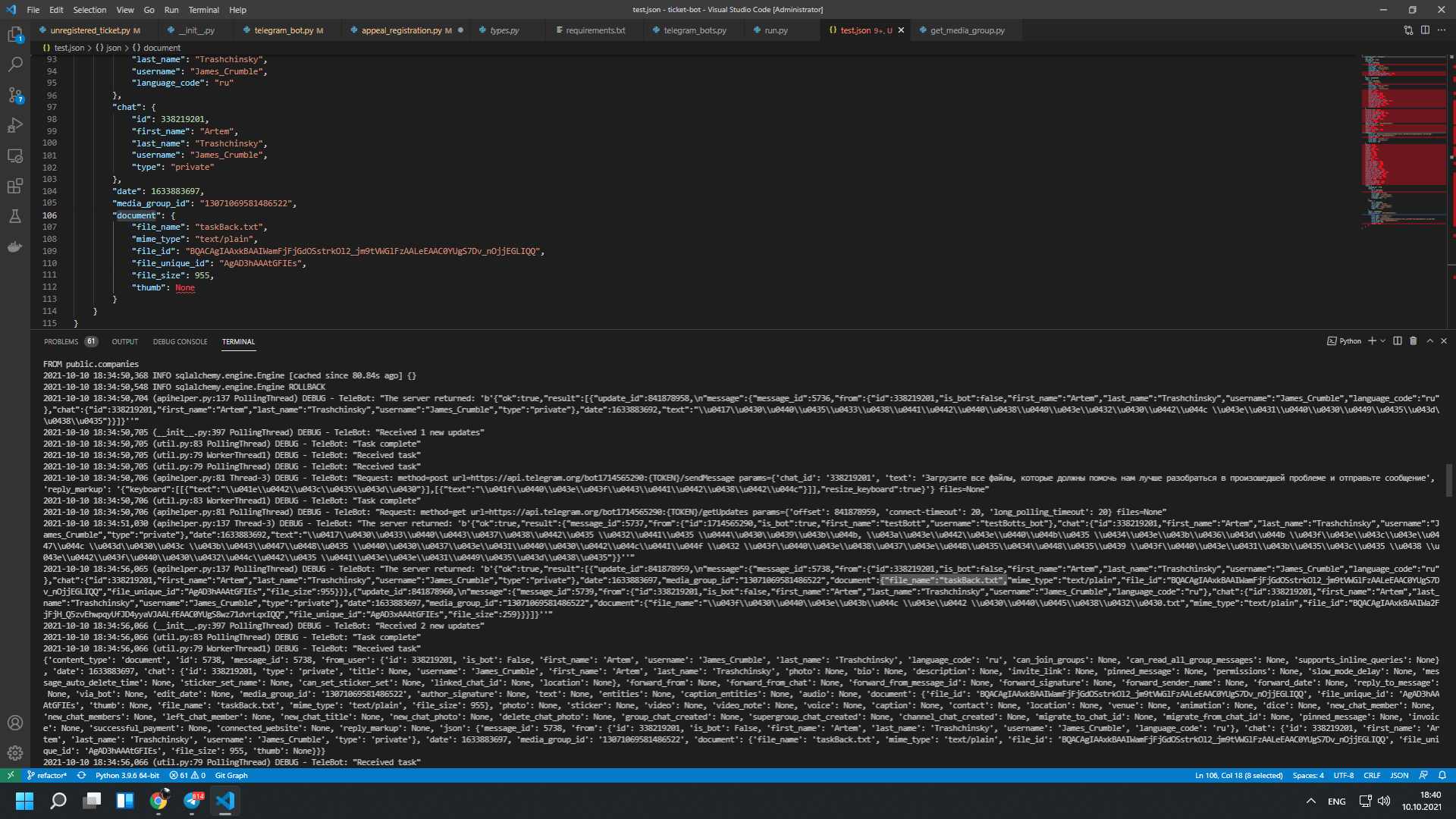
Task: Open the Run and Debug view
Action: click(x=15, y=125)
